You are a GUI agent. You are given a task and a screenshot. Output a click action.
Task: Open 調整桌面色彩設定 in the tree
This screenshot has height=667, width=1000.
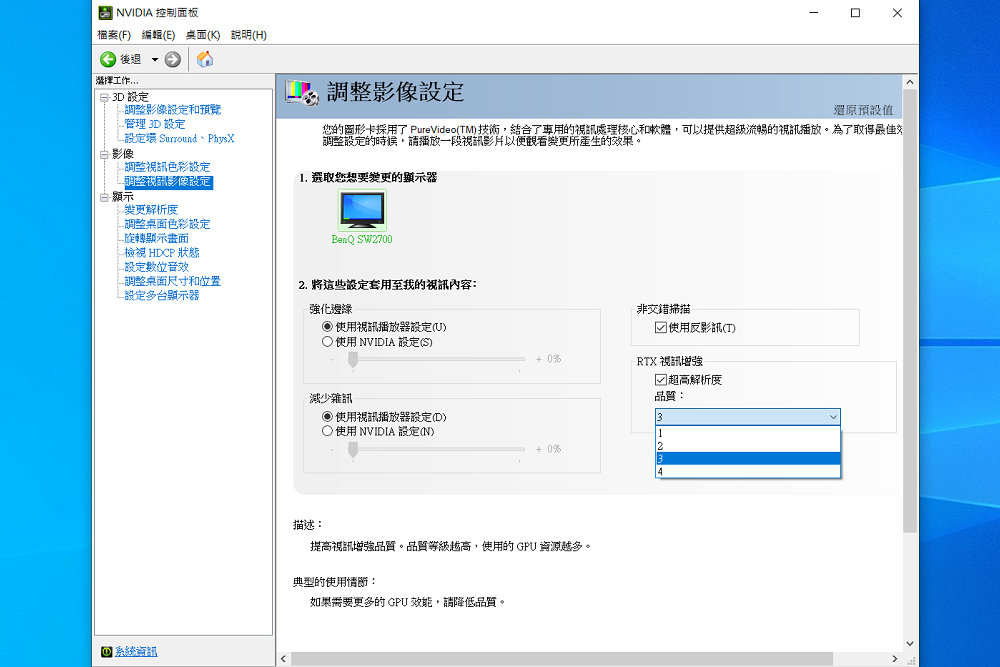[167, 224]
